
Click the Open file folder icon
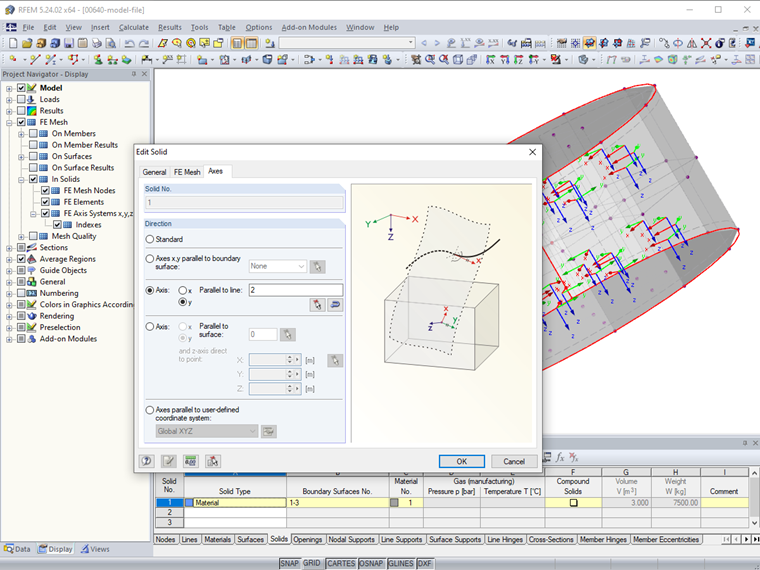[26, 44]
